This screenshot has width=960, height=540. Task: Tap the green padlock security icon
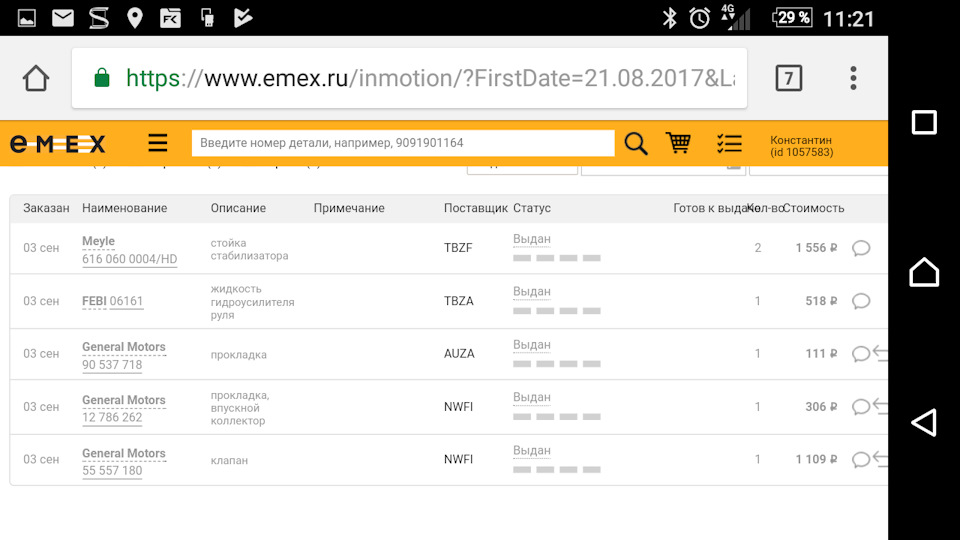pyautogui.click(x=102, y=78)
